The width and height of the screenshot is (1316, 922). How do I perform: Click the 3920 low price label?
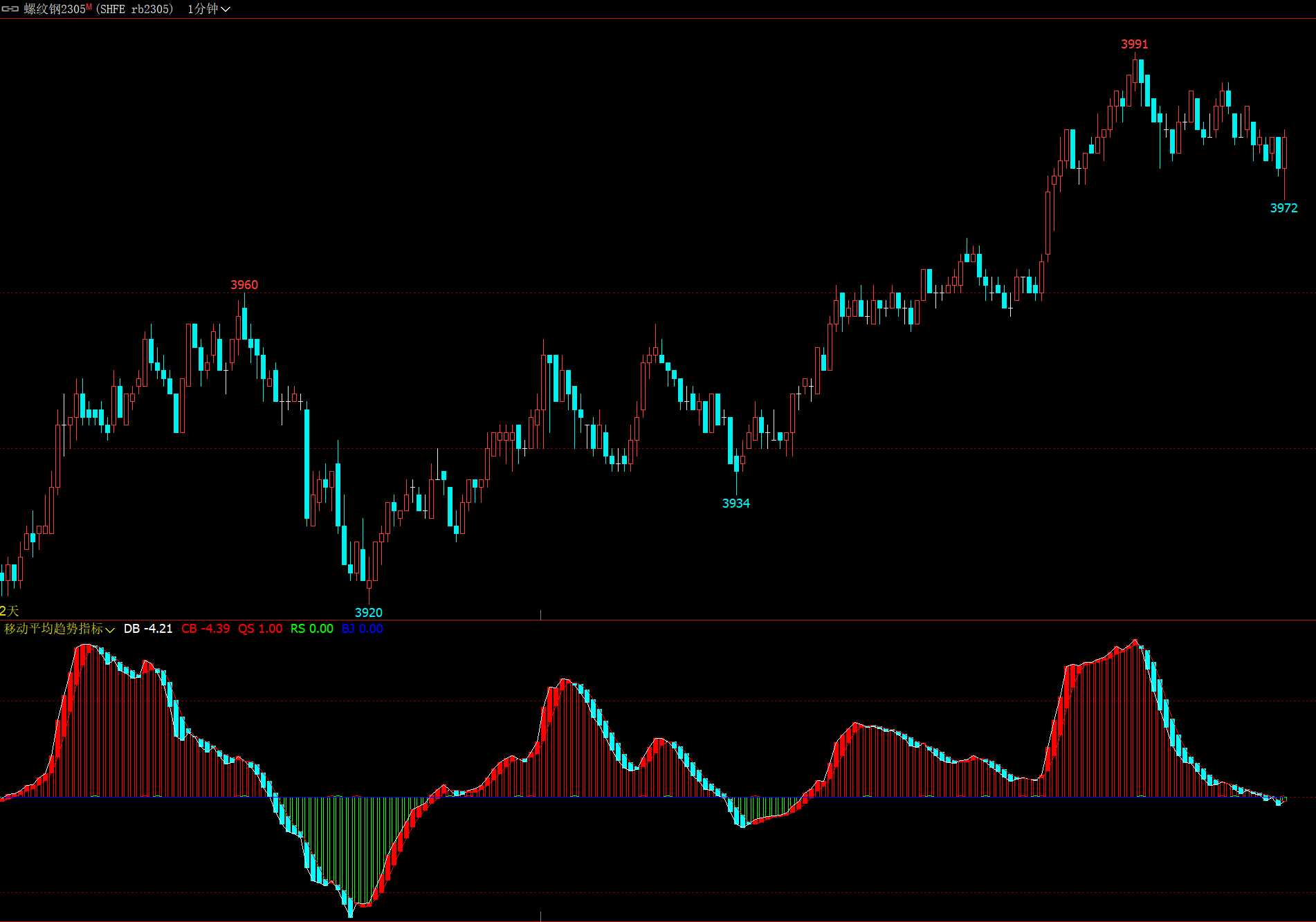coord(369,613)
